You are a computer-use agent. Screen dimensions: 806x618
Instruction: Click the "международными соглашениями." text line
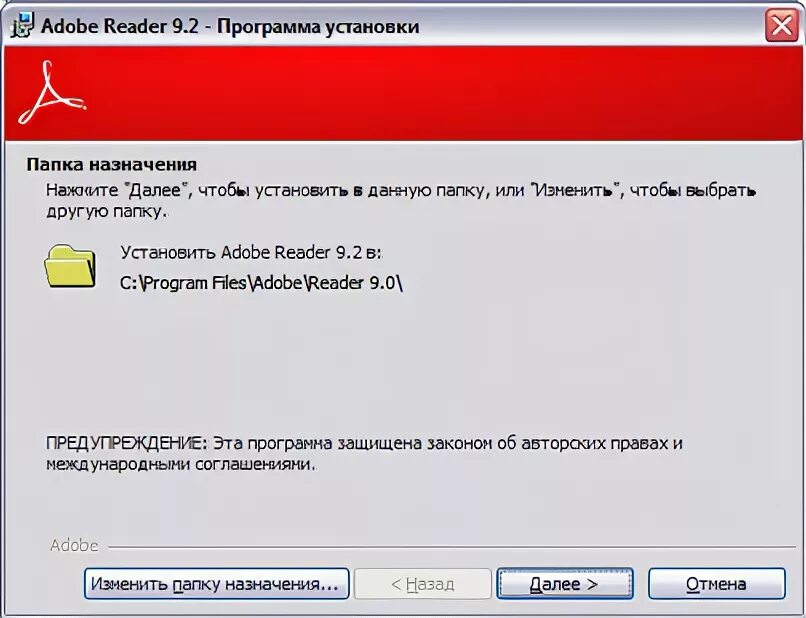click(x=180, y=464)
